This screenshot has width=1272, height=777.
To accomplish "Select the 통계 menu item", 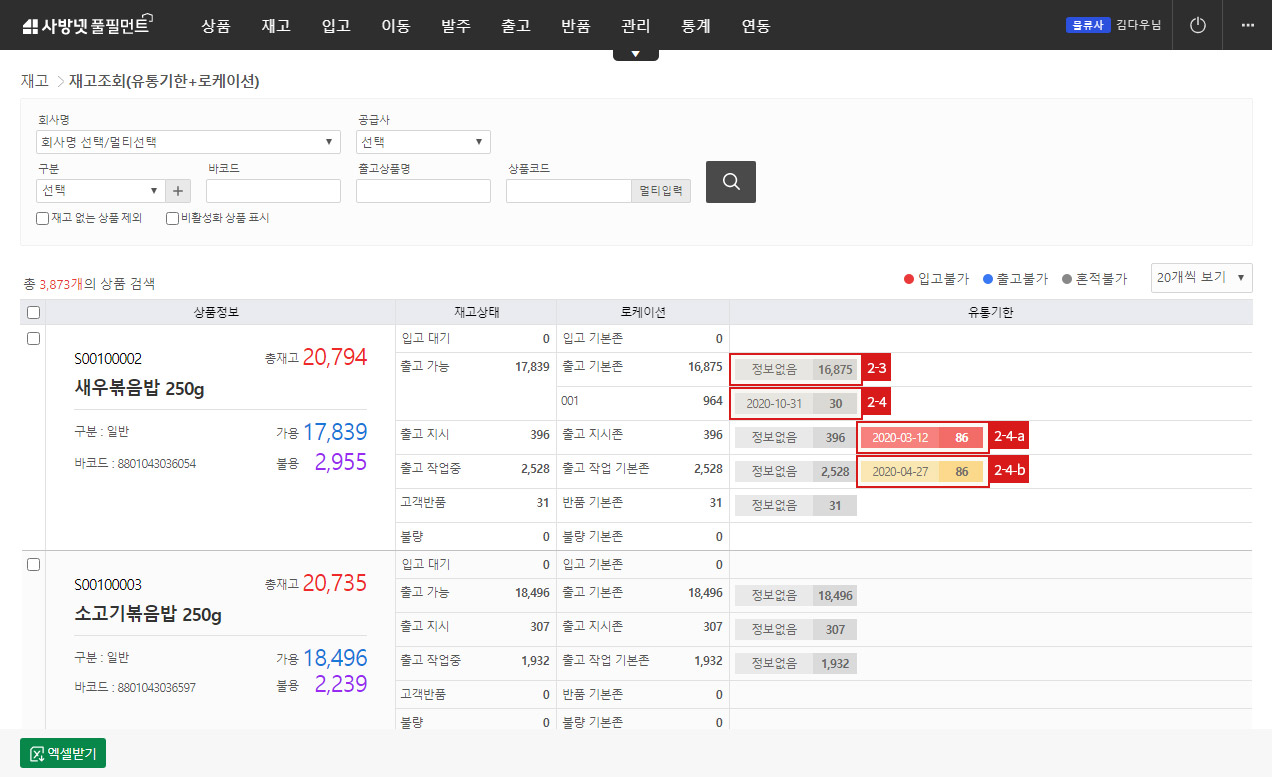I will coord(695,27).
